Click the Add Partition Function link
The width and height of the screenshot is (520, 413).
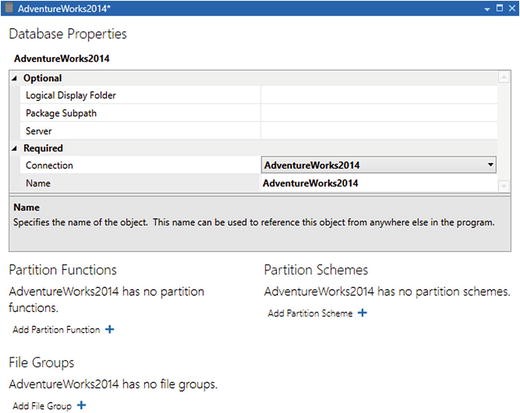(x=56, y=330)
